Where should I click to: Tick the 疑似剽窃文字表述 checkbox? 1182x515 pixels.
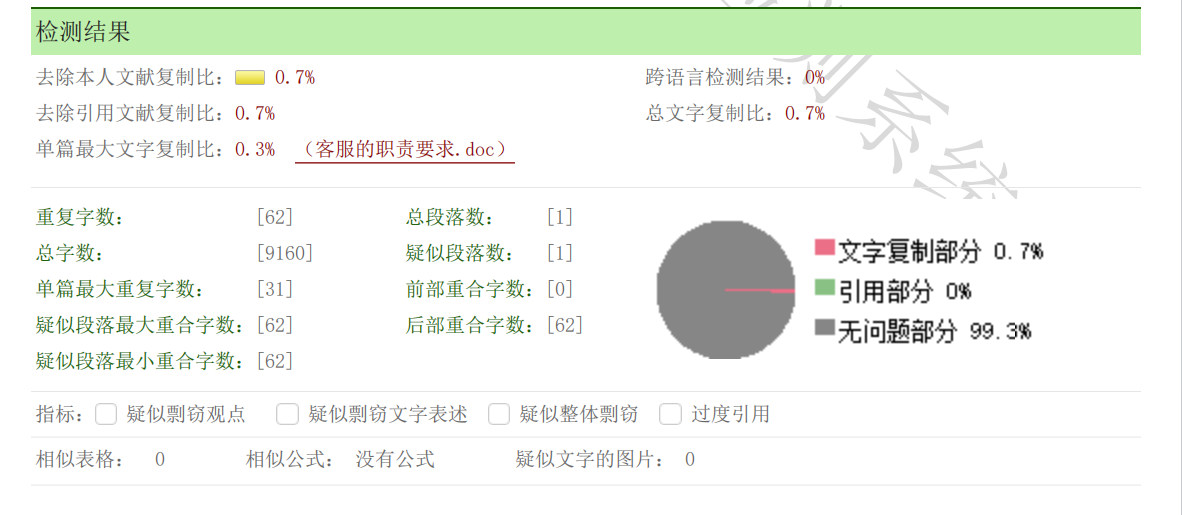(287, 414)
